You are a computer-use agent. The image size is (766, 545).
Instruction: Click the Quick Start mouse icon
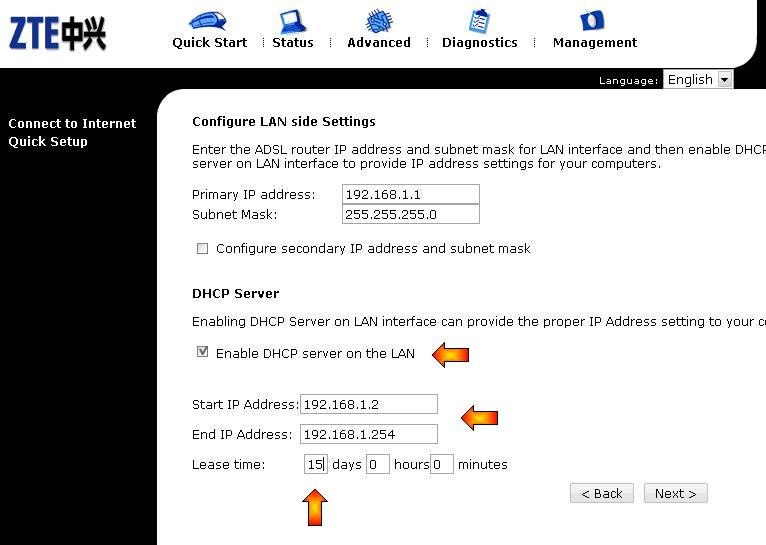click(208, 21)
